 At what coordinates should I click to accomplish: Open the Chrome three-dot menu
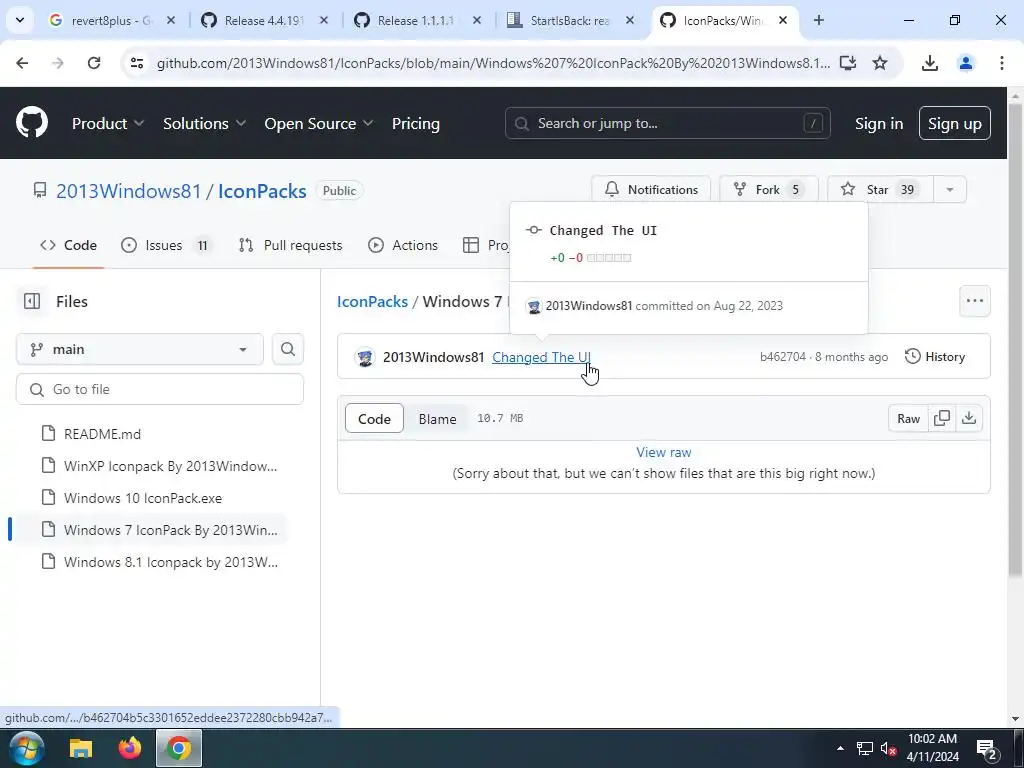coord(1001,63)
